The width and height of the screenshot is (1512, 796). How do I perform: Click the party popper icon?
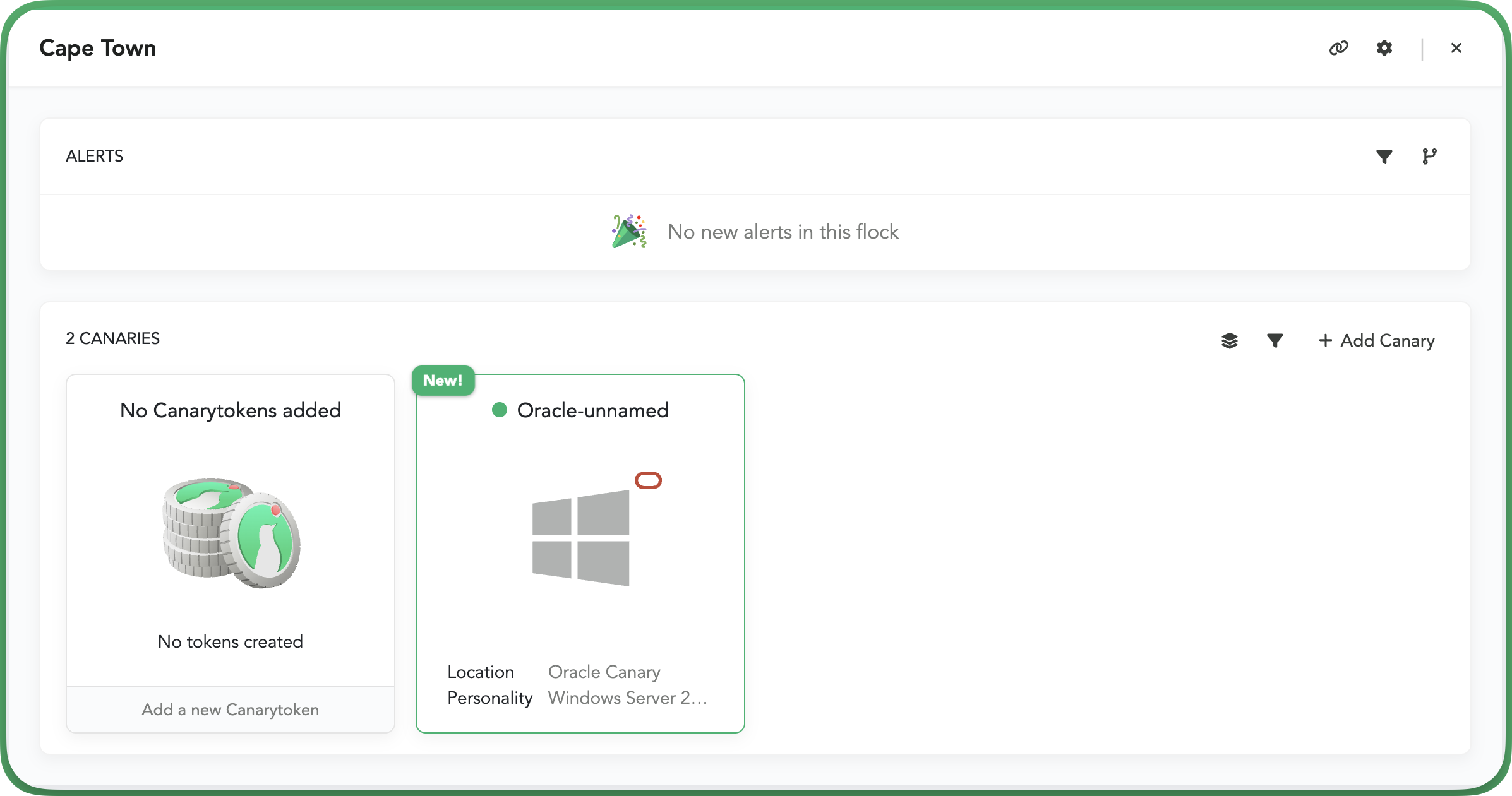(x=629, y=232)
